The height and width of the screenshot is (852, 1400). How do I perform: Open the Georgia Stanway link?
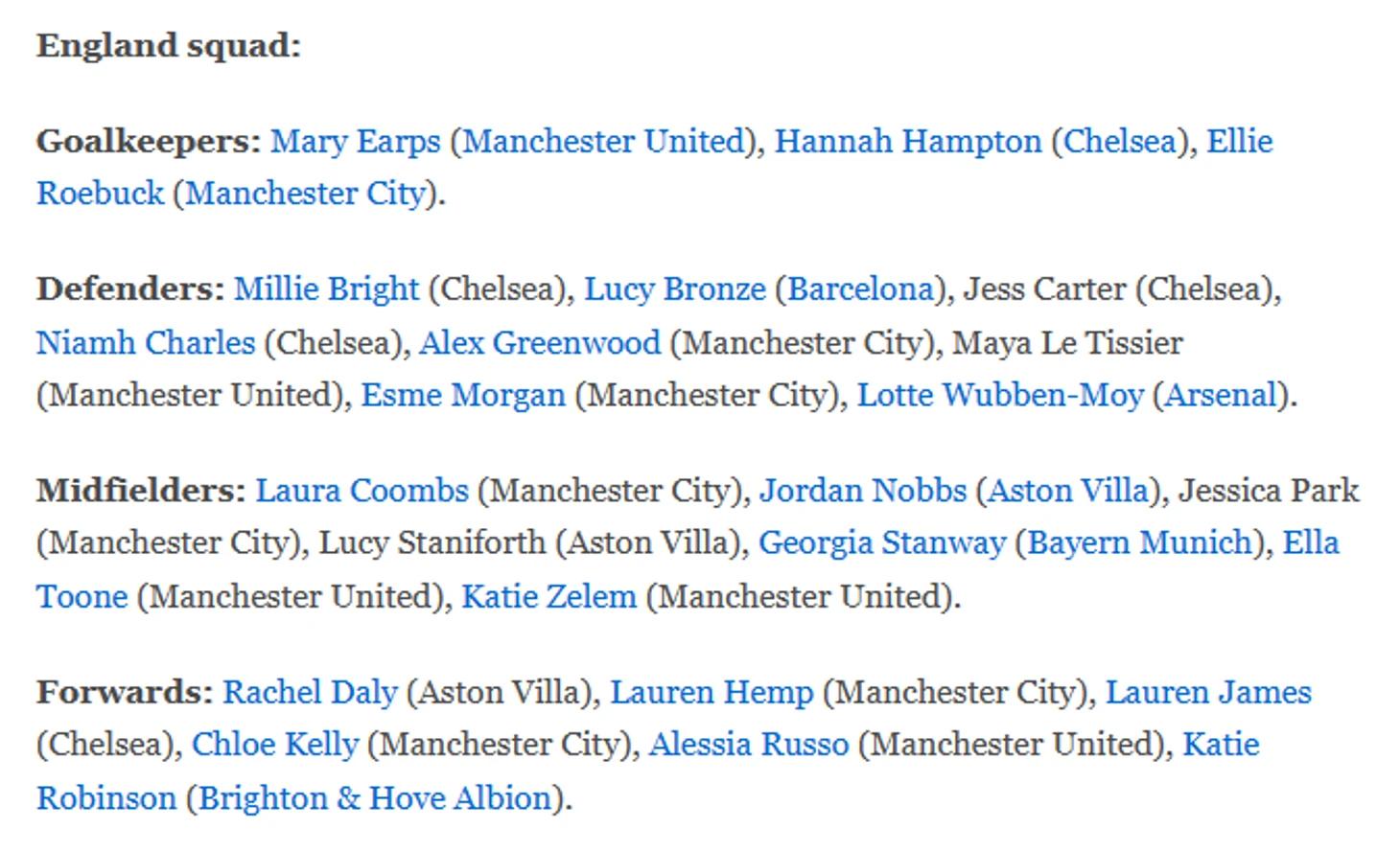pyautogui.click(x=882, y=543)
